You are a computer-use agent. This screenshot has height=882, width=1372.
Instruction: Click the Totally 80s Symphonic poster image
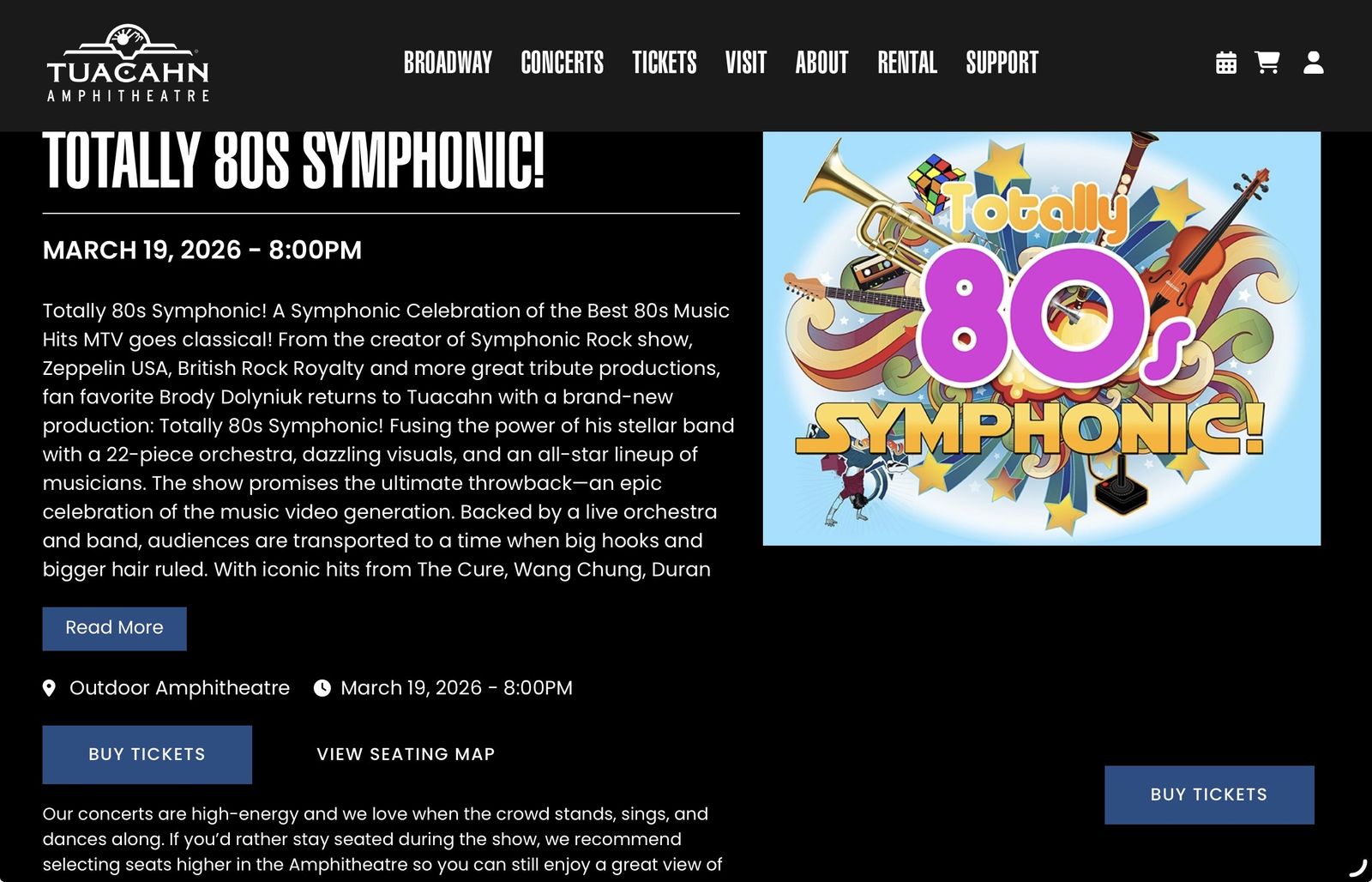coord(1040,335)
